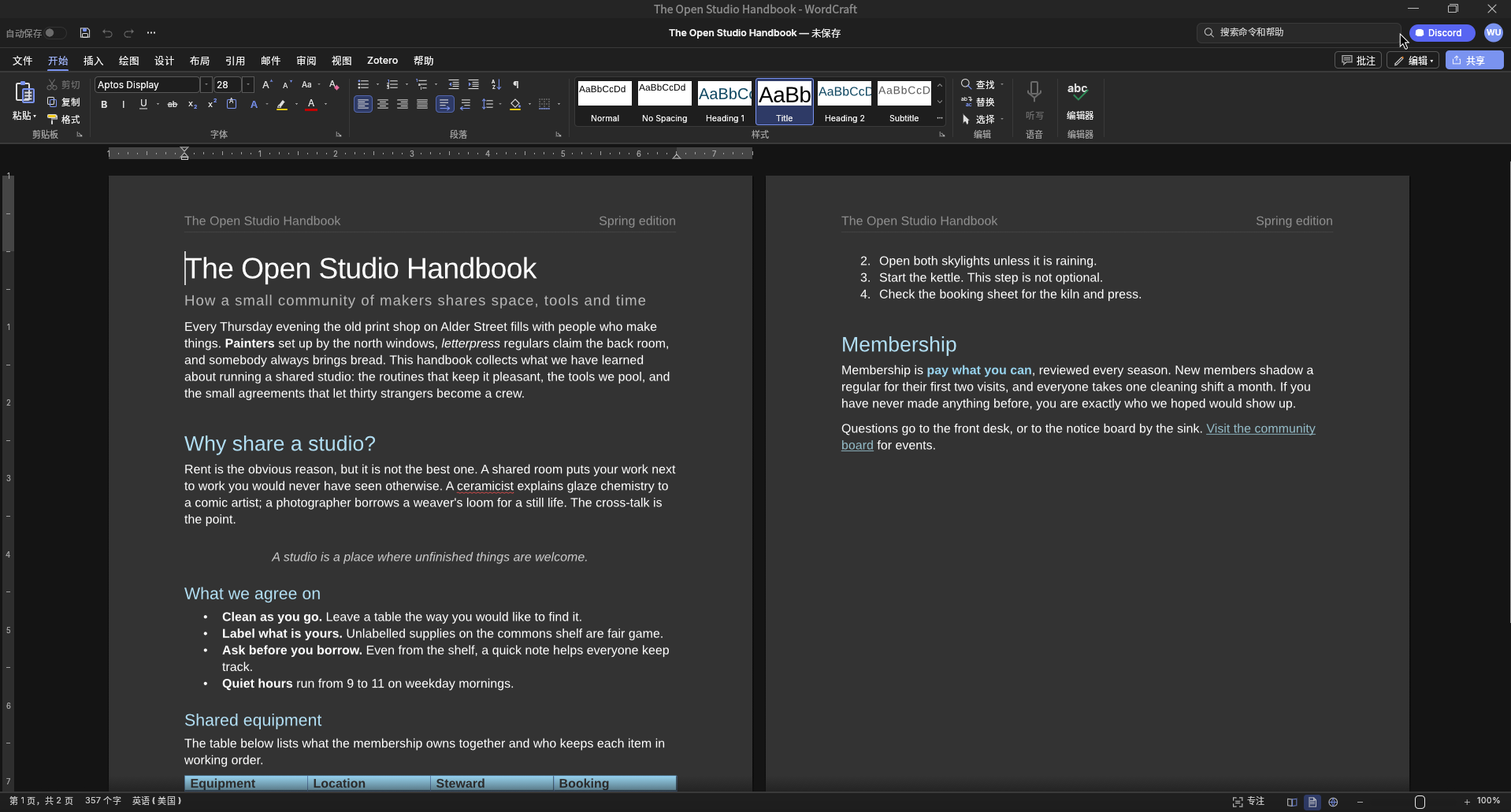Open the 审阅 ribbon tab
The width and height of the screenshot is (1511, 812).
click(306, 61)
